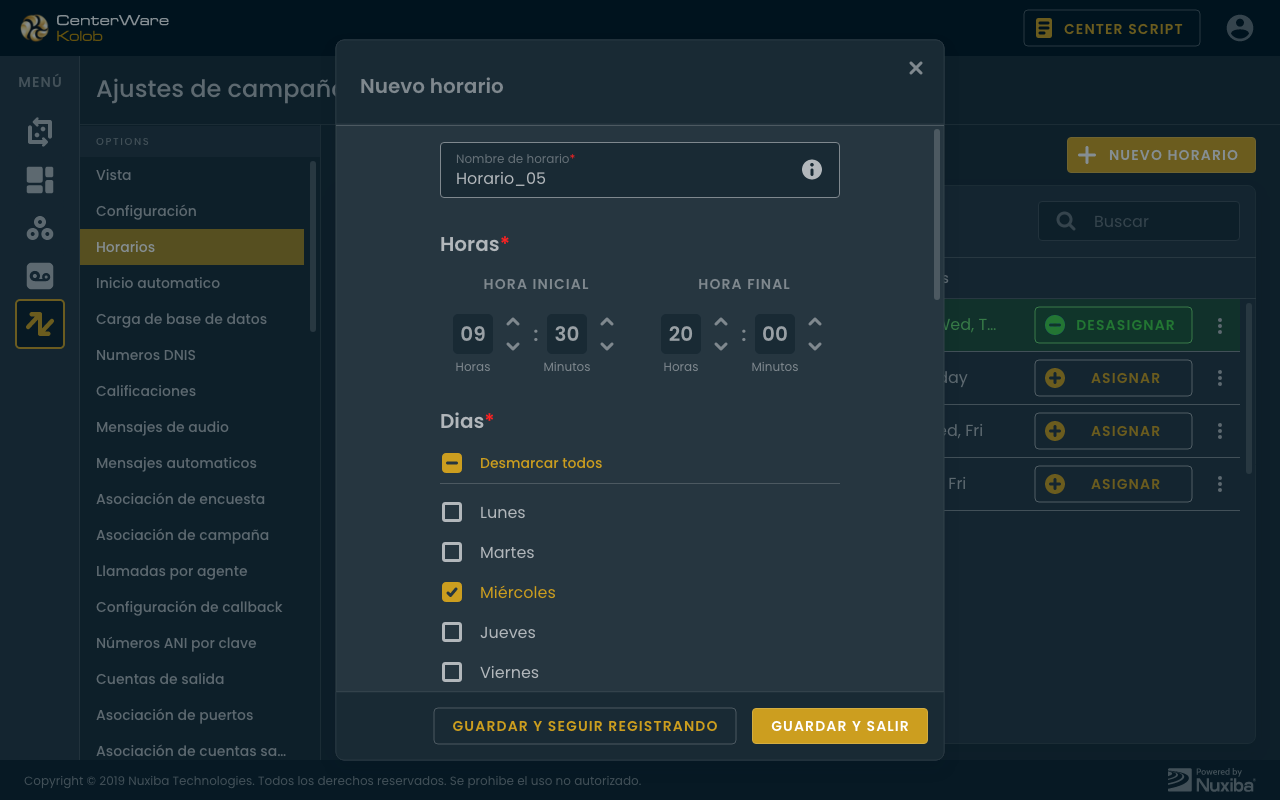Check the Lunes checkbox
This screenshot has width=1280, height=800.
452,512
